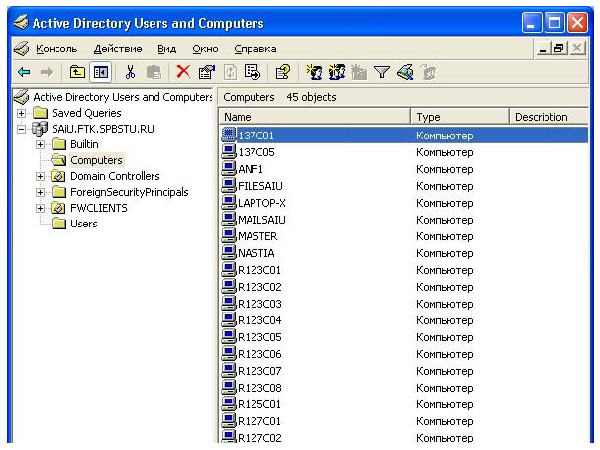Image resolution: width=600 pixels, height=450 pixels.
Task: Select computer 137C05 in list
Action: pos(256,152)
